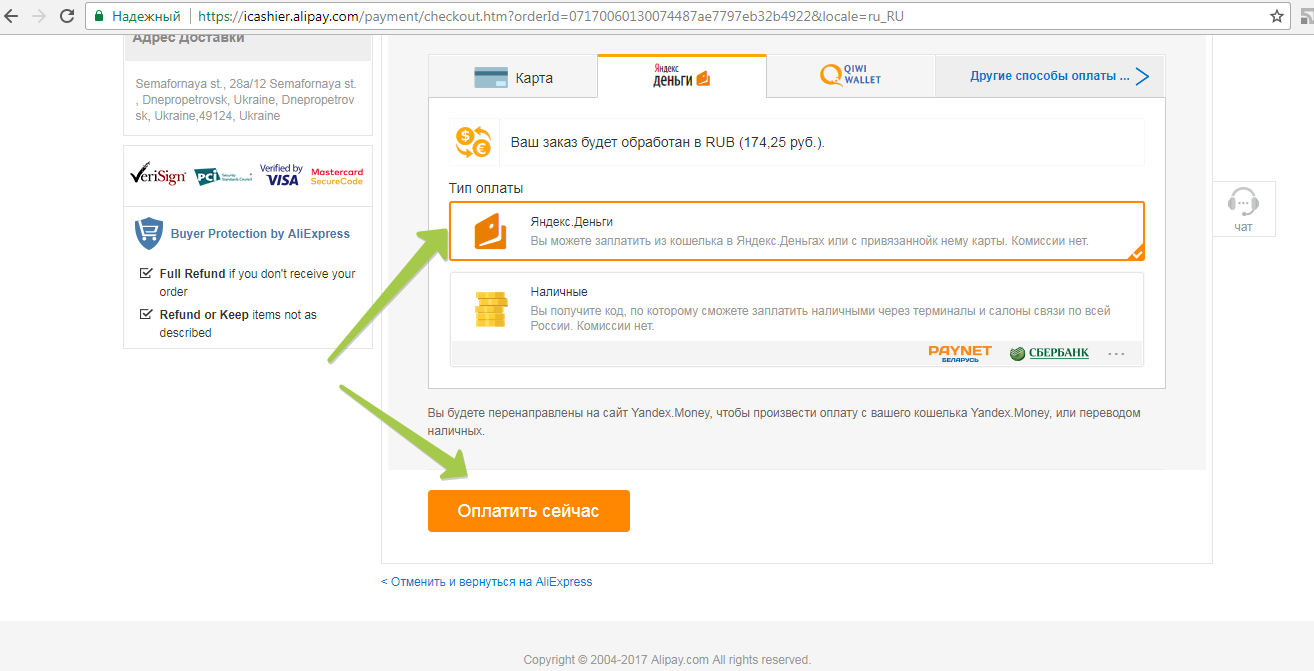Click the QIWI logo icon
Image resolution: width=1314 pixels, height=671 pixels.
[829, 76]
